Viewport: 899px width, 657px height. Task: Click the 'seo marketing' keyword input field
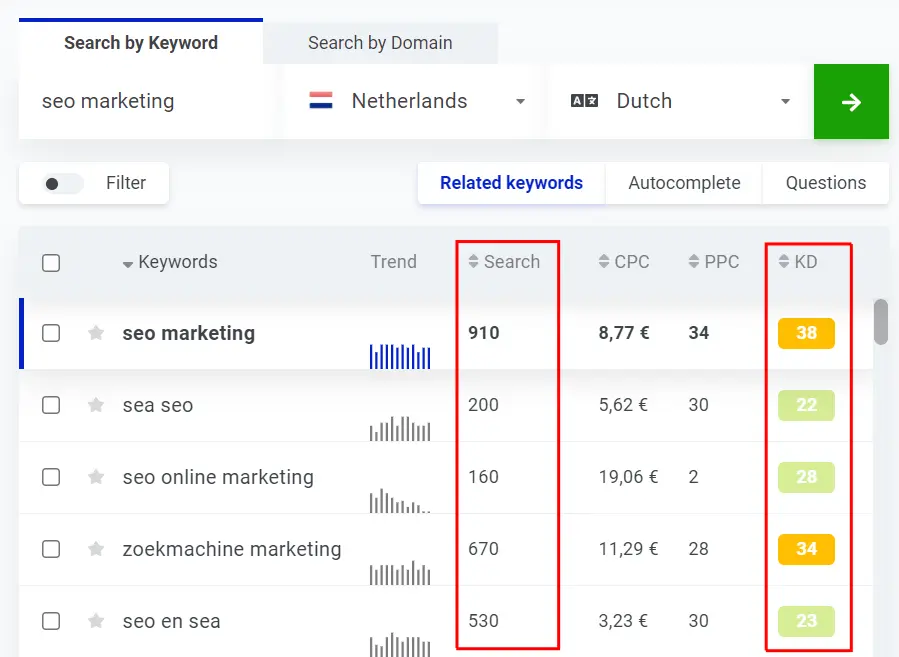pos(145,102)
